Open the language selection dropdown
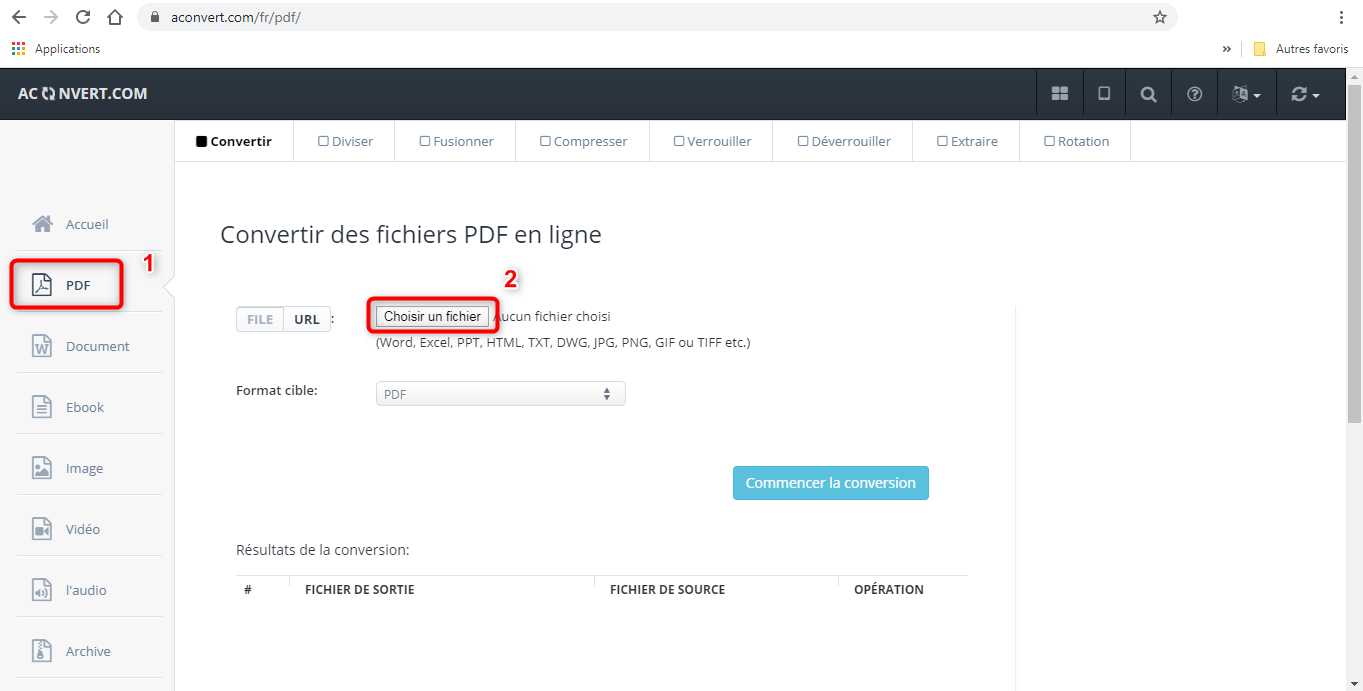The image size is (1363, 691). pos(1246,94)
